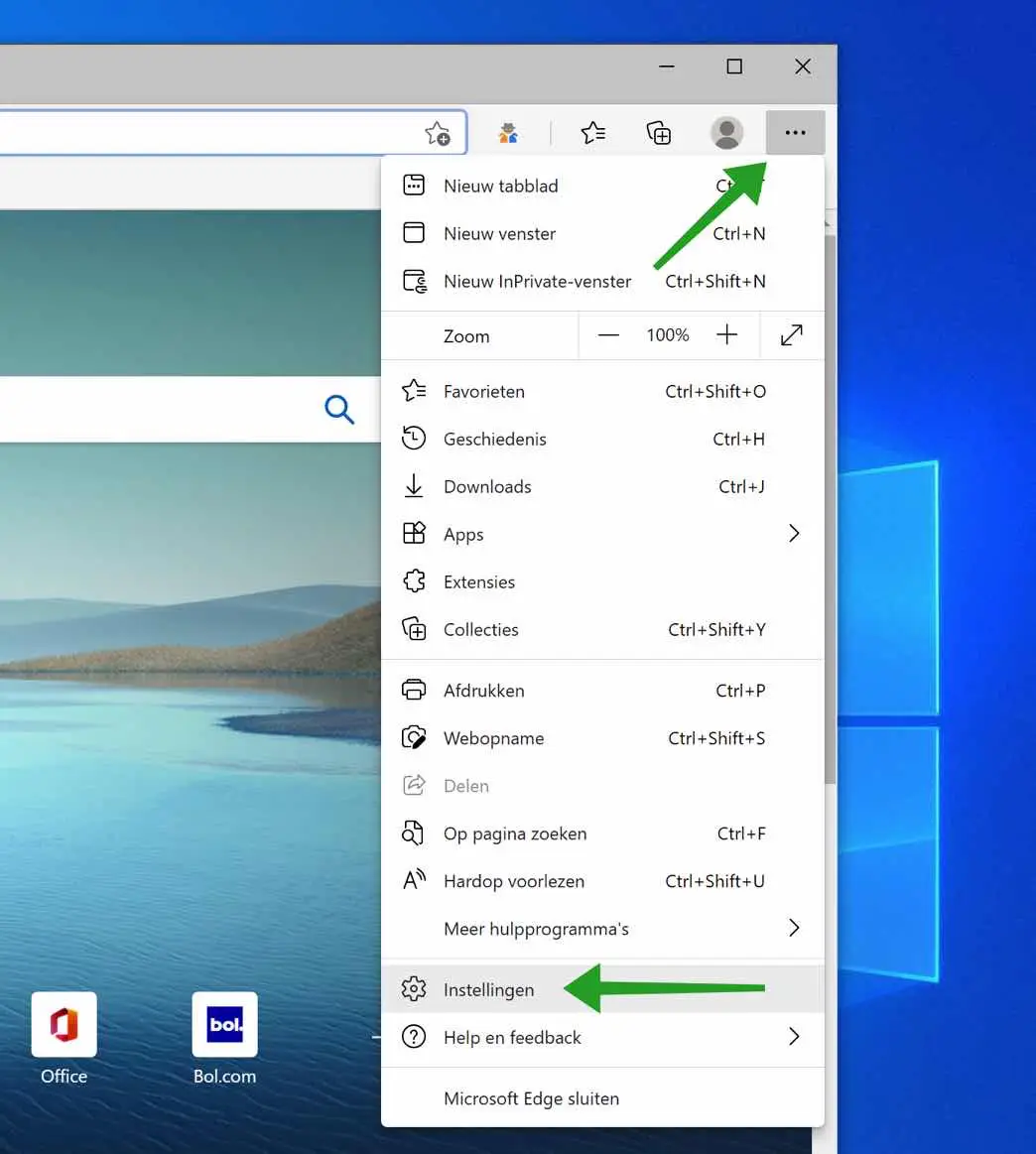
Task: Click the Apps grid icon
Action: point(414,533)
